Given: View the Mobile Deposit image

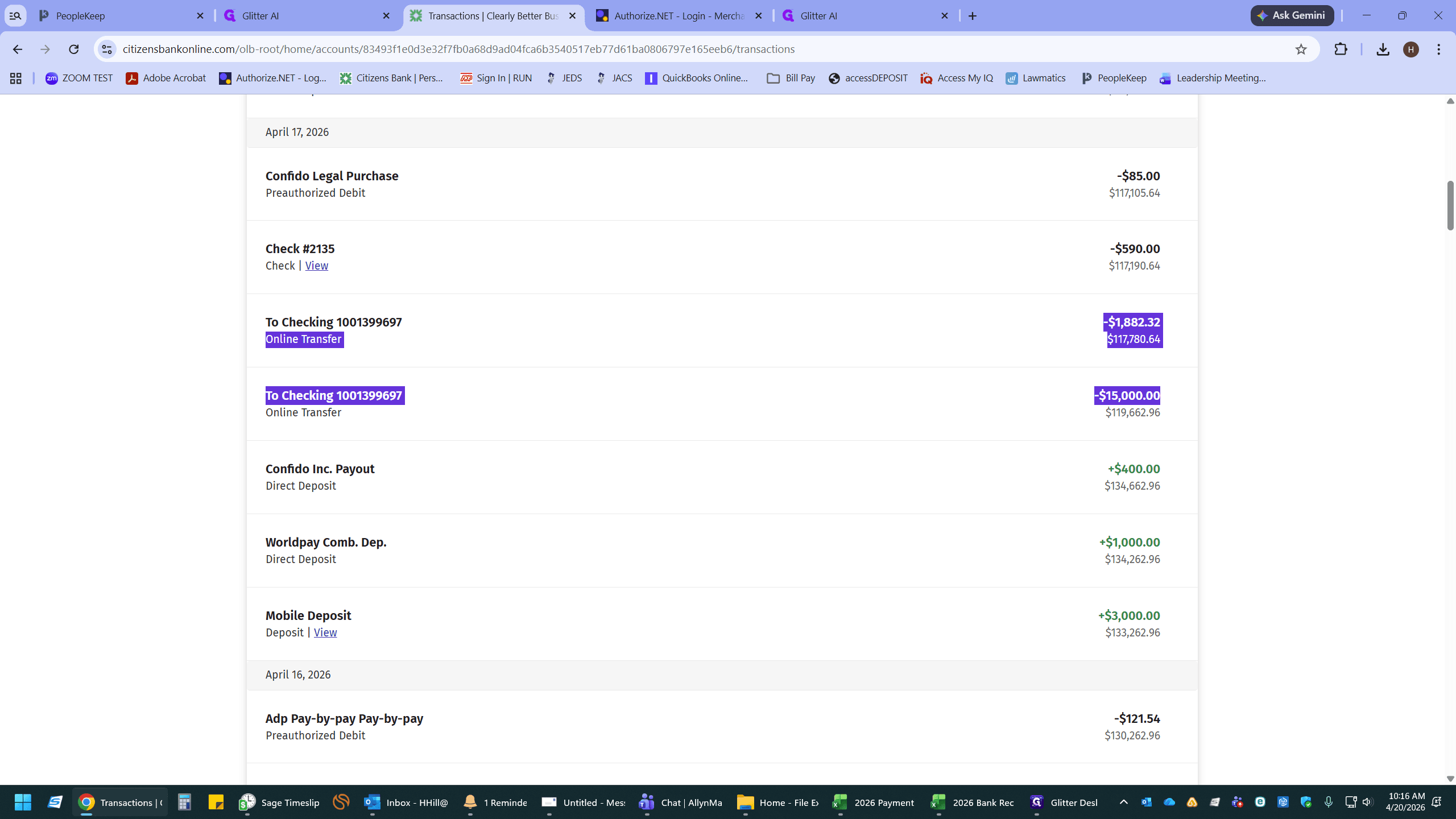Looking at the screenshot, I should pyautogui.click(x=325, y=633).
